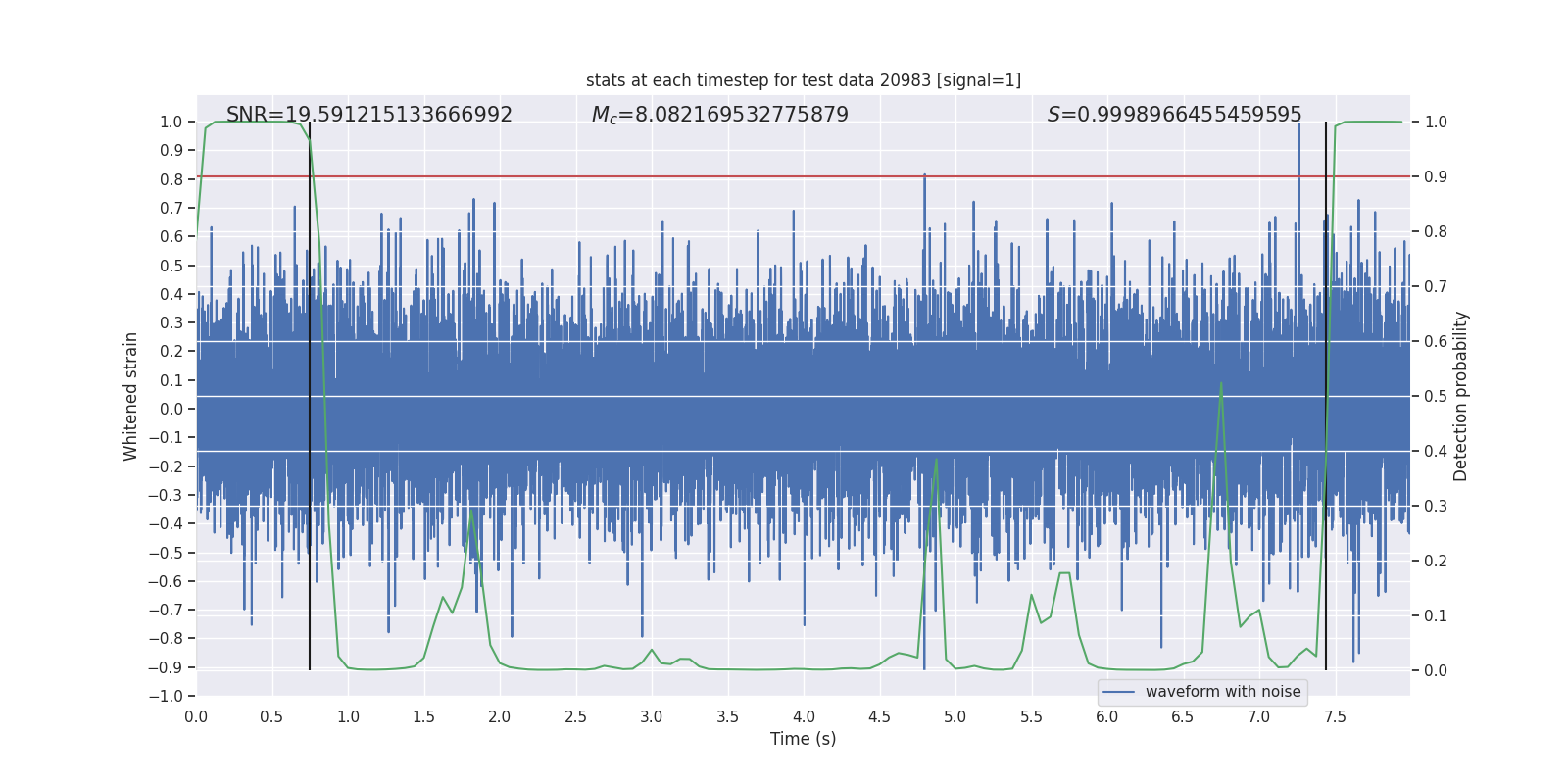Screen dimensions: 1568x784
Task: Click the x-axis tick label 7.5
Action: 1335,717
